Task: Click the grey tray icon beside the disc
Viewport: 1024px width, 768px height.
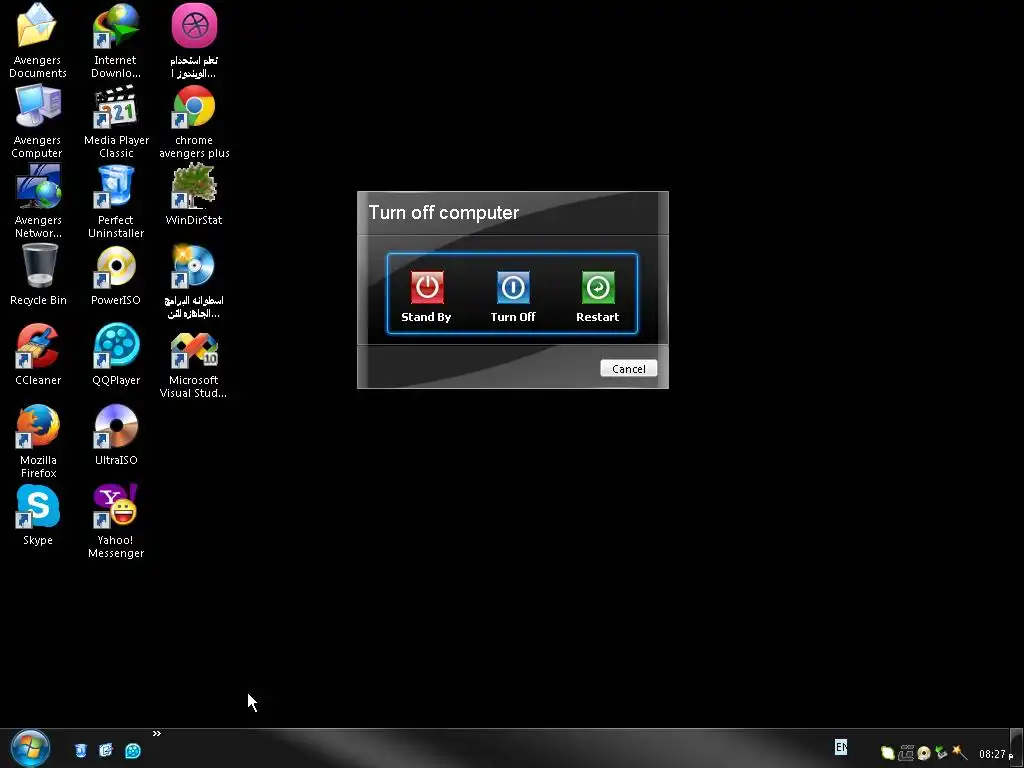Action: (906, 753)
